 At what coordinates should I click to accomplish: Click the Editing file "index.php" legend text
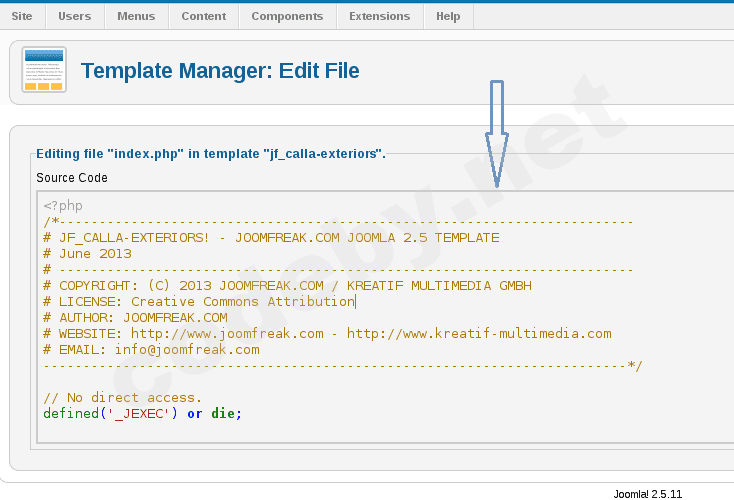pyautogui.click(x=211, y=154)
